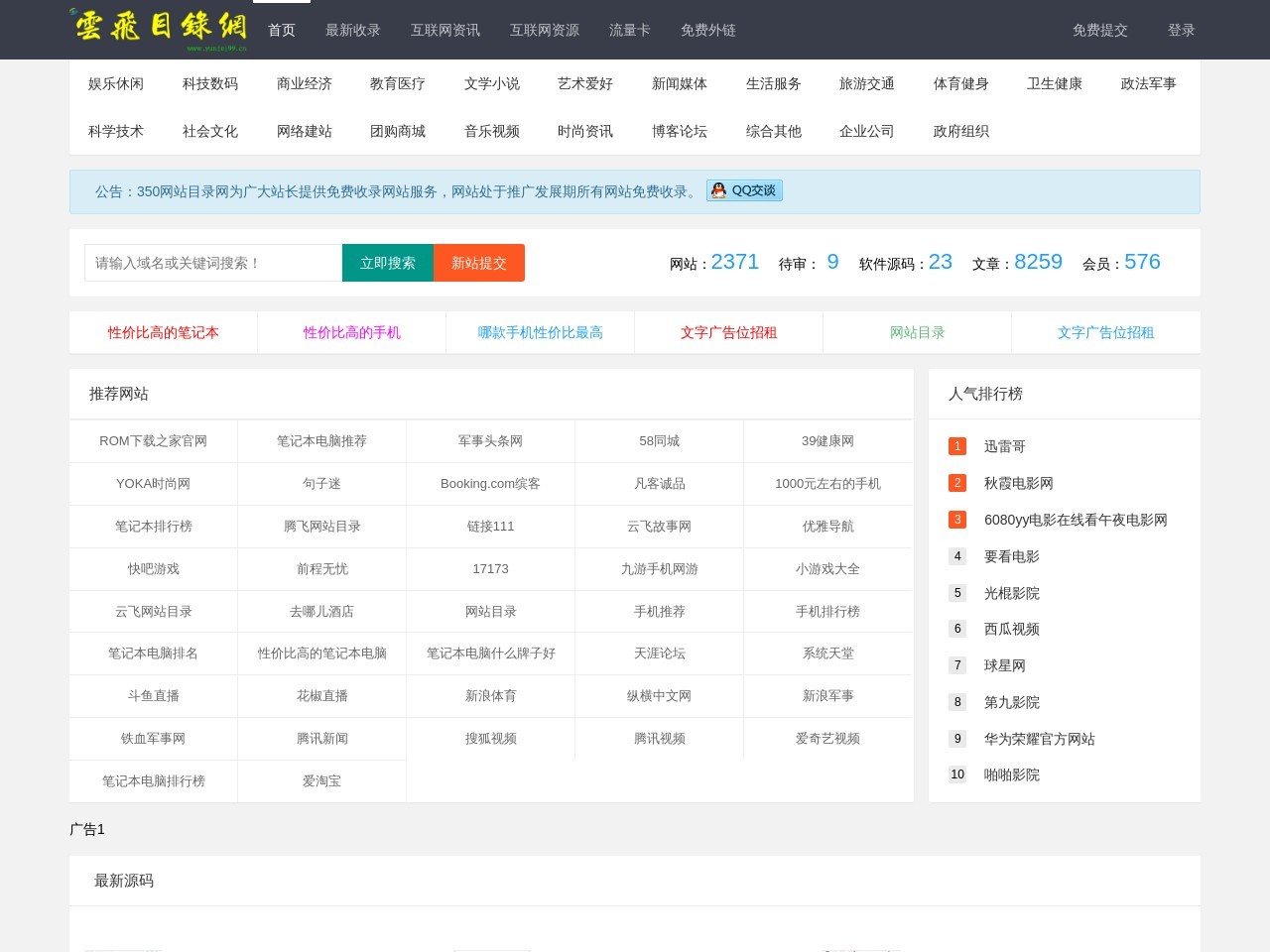
Task: Click the 2371 website count number
Action: pos(734,262)
